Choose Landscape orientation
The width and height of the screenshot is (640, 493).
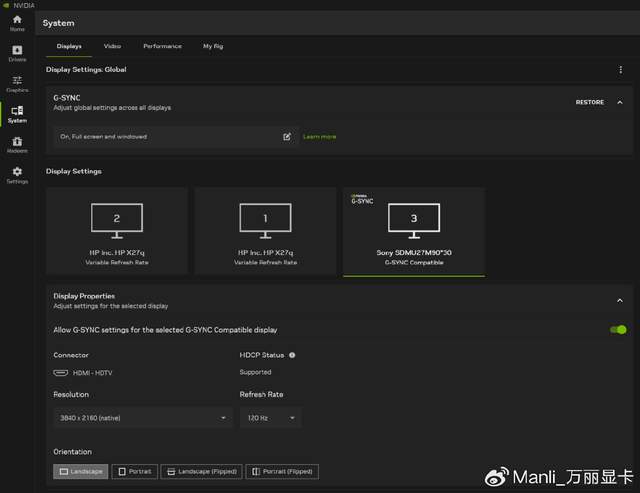coord(80,471)
